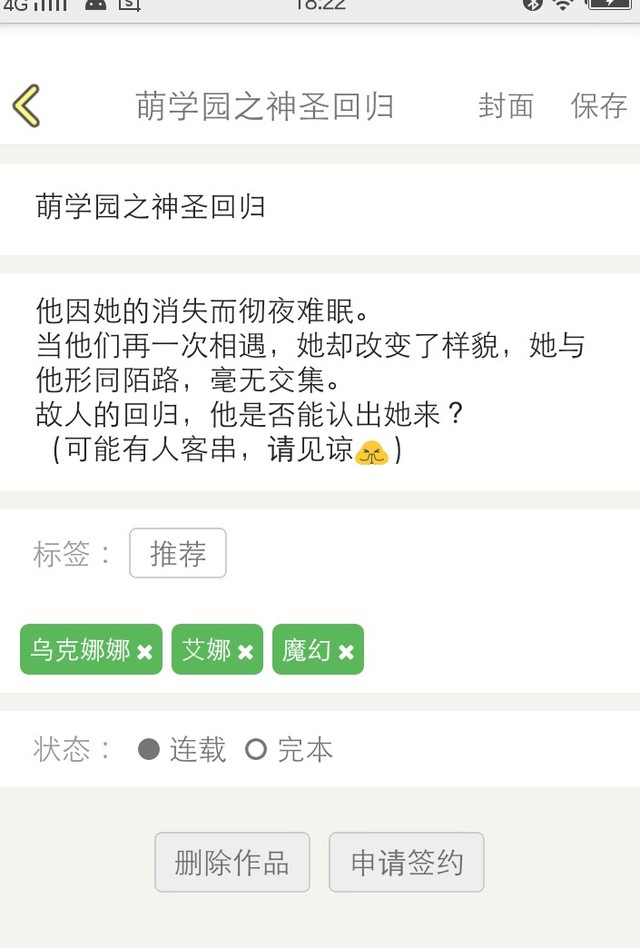Edit the title field 萌学园之神圣回归
640x948 pixels.
[320, 207]
